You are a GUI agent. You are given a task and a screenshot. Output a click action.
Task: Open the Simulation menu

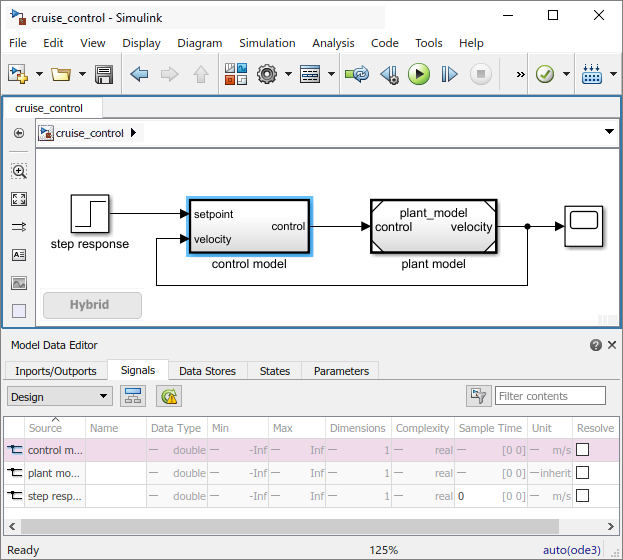pos(267,43)
